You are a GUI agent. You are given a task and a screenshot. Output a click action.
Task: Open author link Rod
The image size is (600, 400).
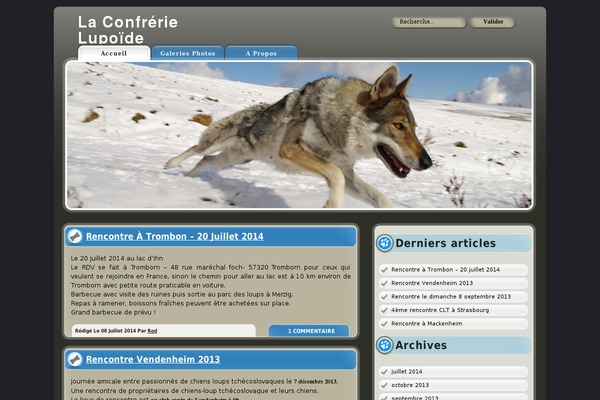point(152,331)
